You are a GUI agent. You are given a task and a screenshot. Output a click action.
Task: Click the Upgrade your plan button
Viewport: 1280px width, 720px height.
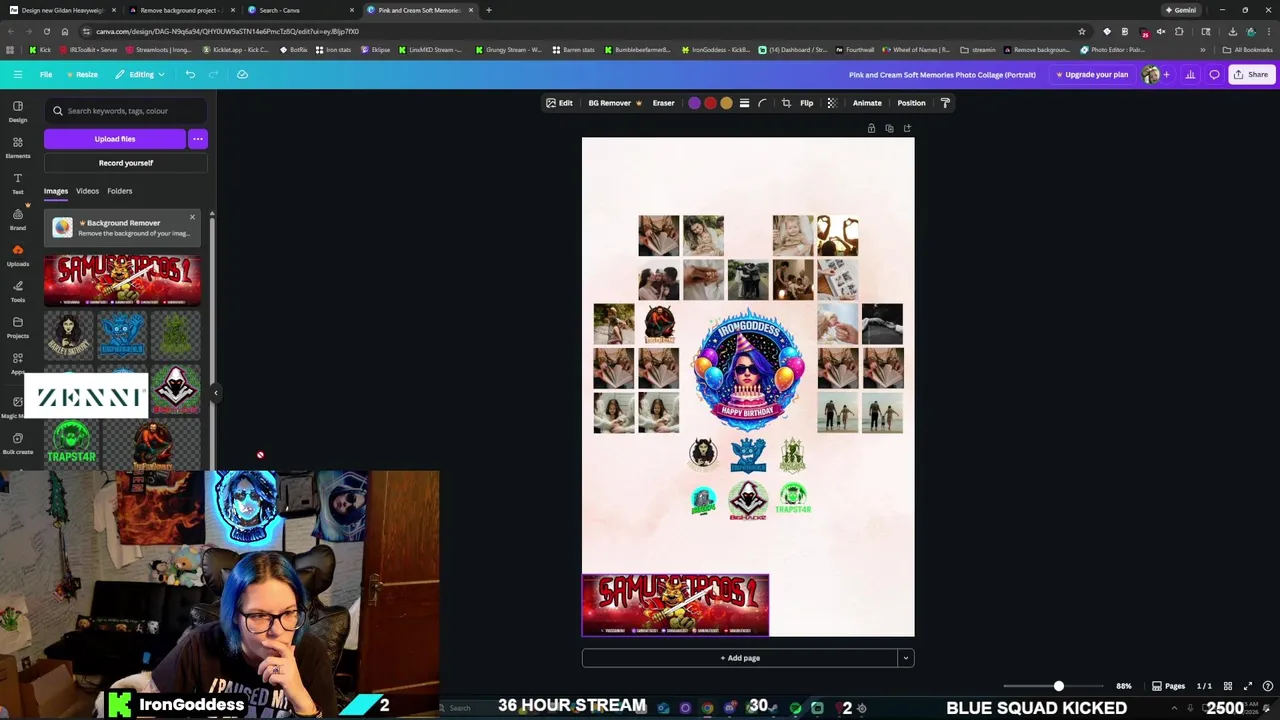(x=1092, y=74)
